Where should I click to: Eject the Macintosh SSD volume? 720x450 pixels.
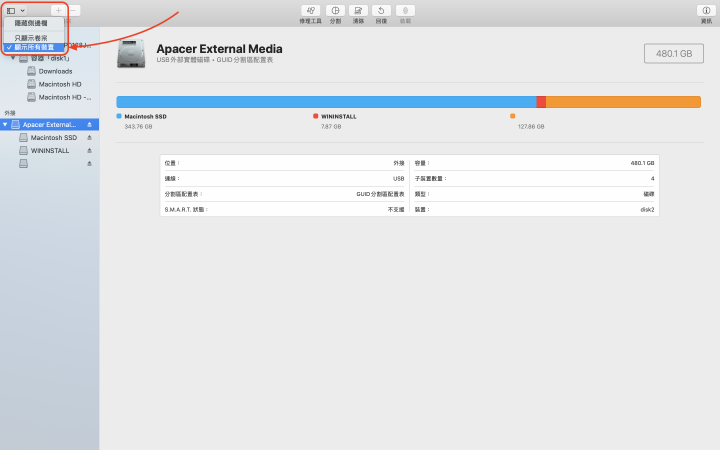(90, 137)
